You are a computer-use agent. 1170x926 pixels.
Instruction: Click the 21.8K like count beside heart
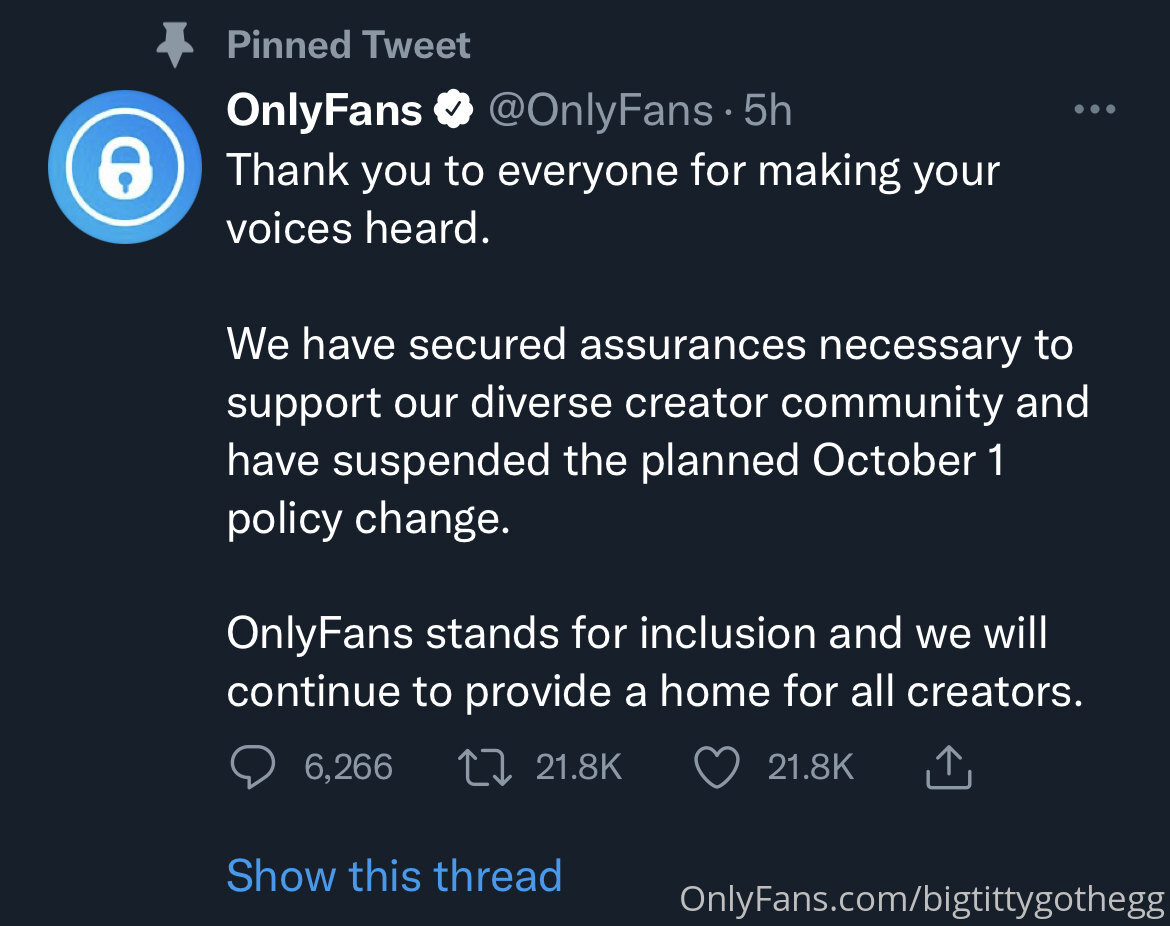coord(810,767)
